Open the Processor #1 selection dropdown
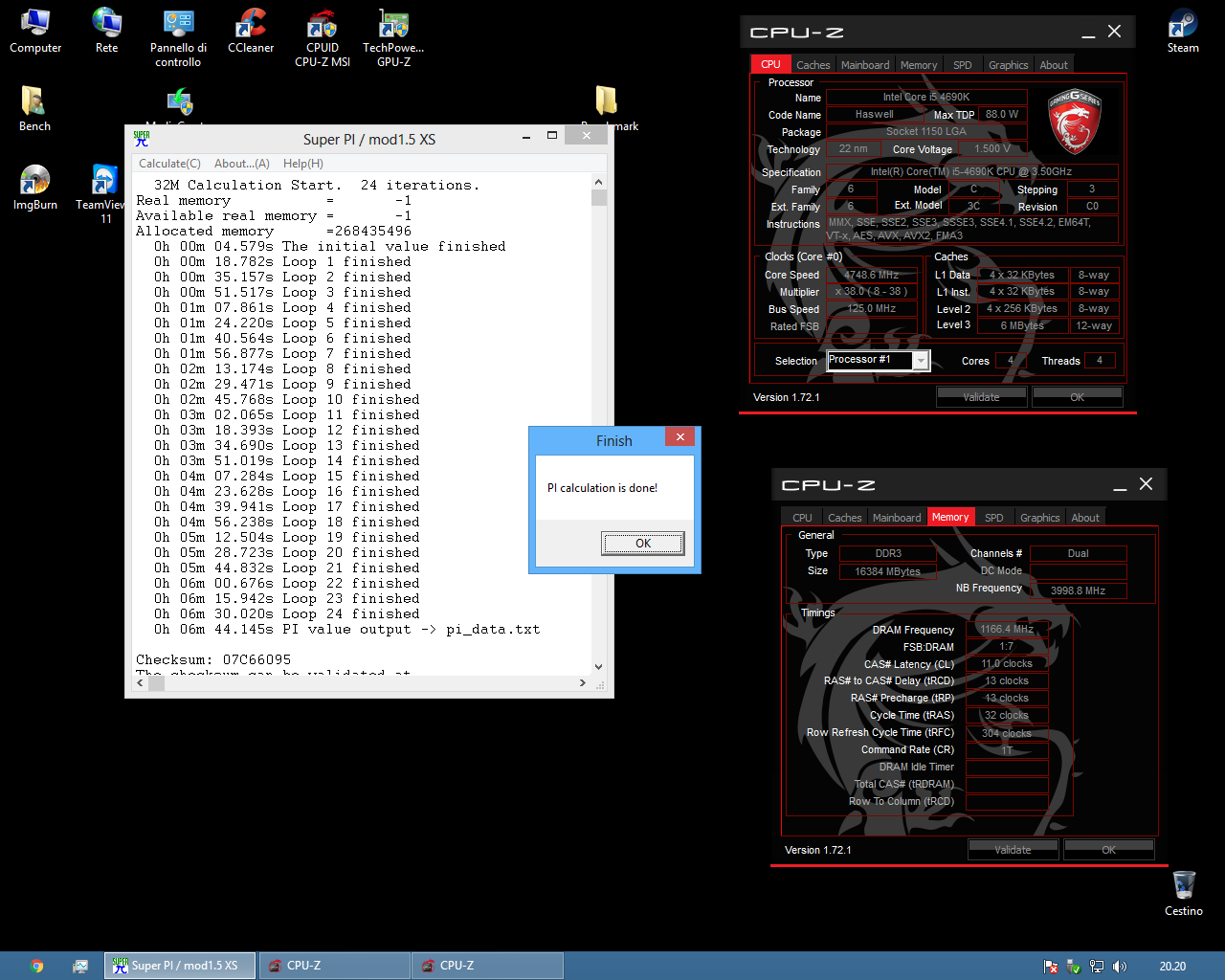The width and height of the screenshot is (1225, 980). point(921,360)
